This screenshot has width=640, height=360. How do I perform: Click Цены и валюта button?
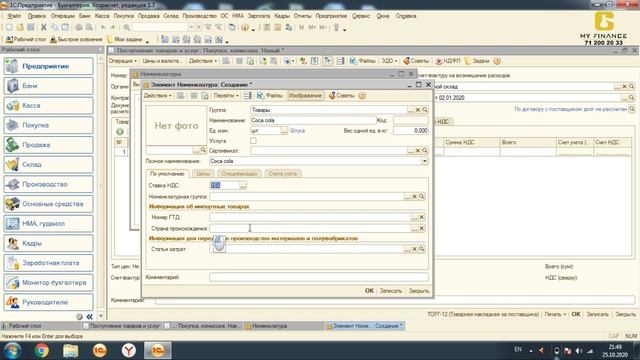point(162,61)
